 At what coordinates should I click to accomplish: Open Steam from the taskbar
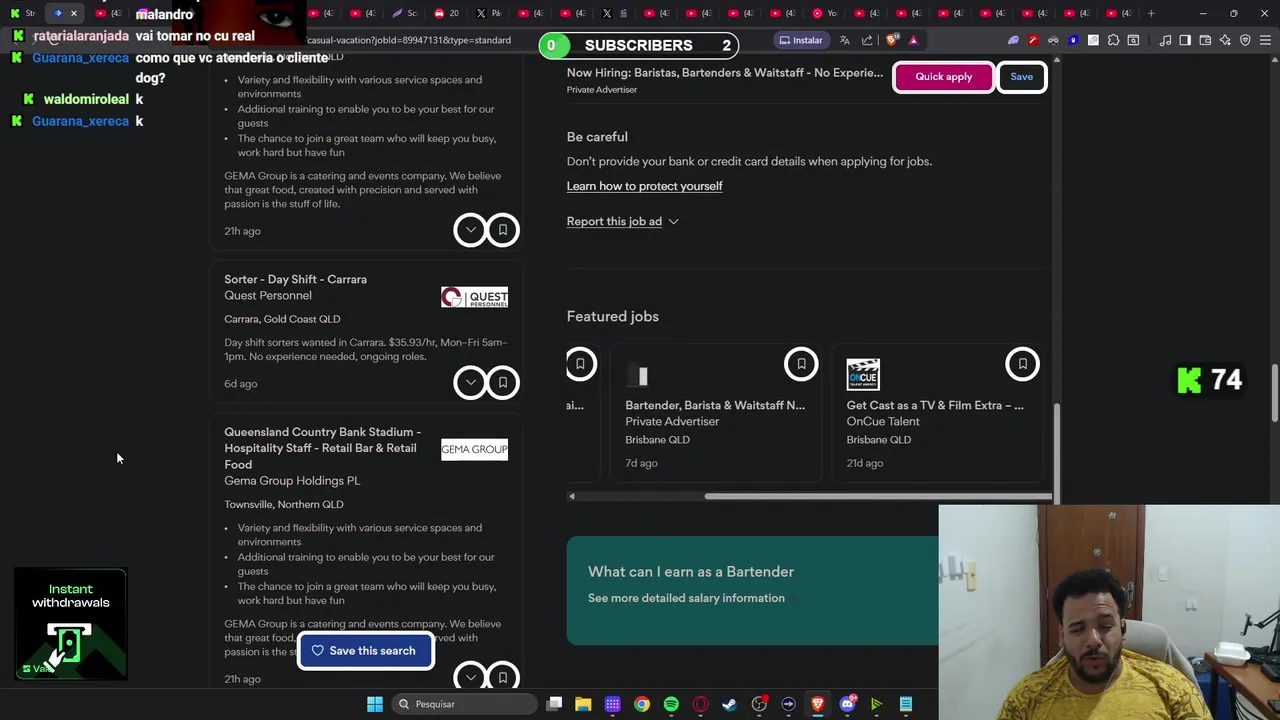pos(730,704)
